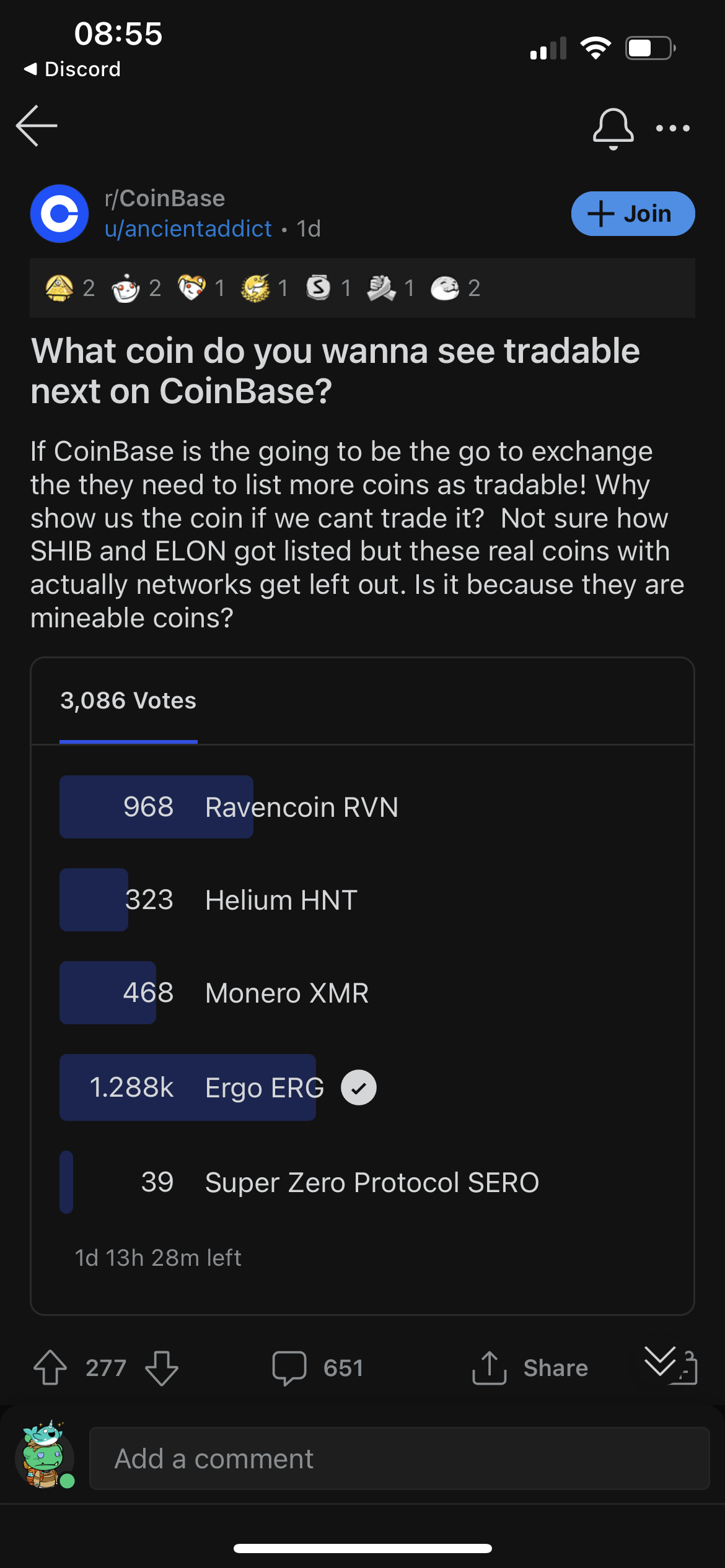The width and height of the screenshot is (725, 1568).
Task: Open the three-dot overflow menu
Action: pos(674,128)
